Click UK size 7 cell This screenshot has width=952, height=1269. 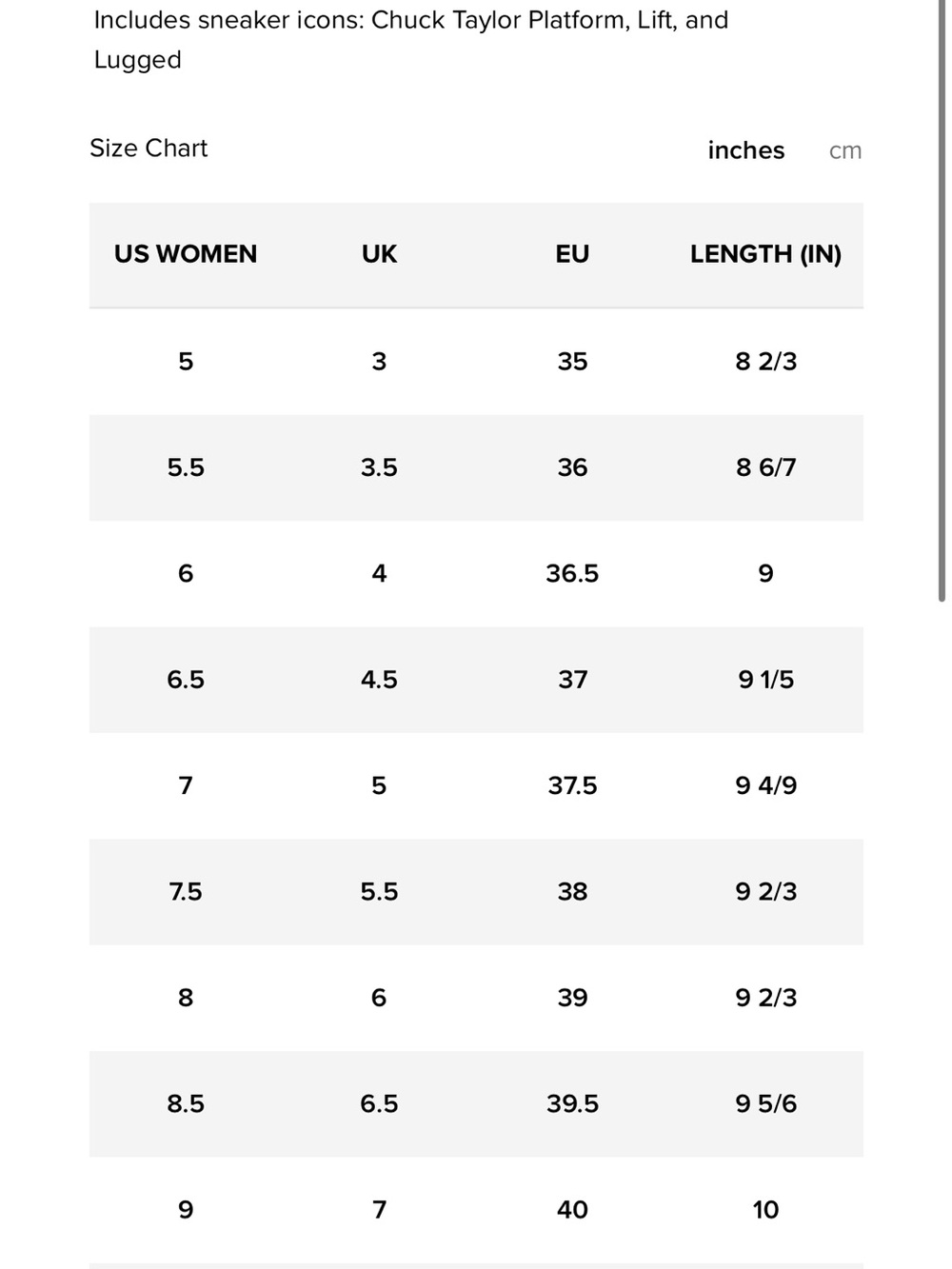click(379, 1210)
